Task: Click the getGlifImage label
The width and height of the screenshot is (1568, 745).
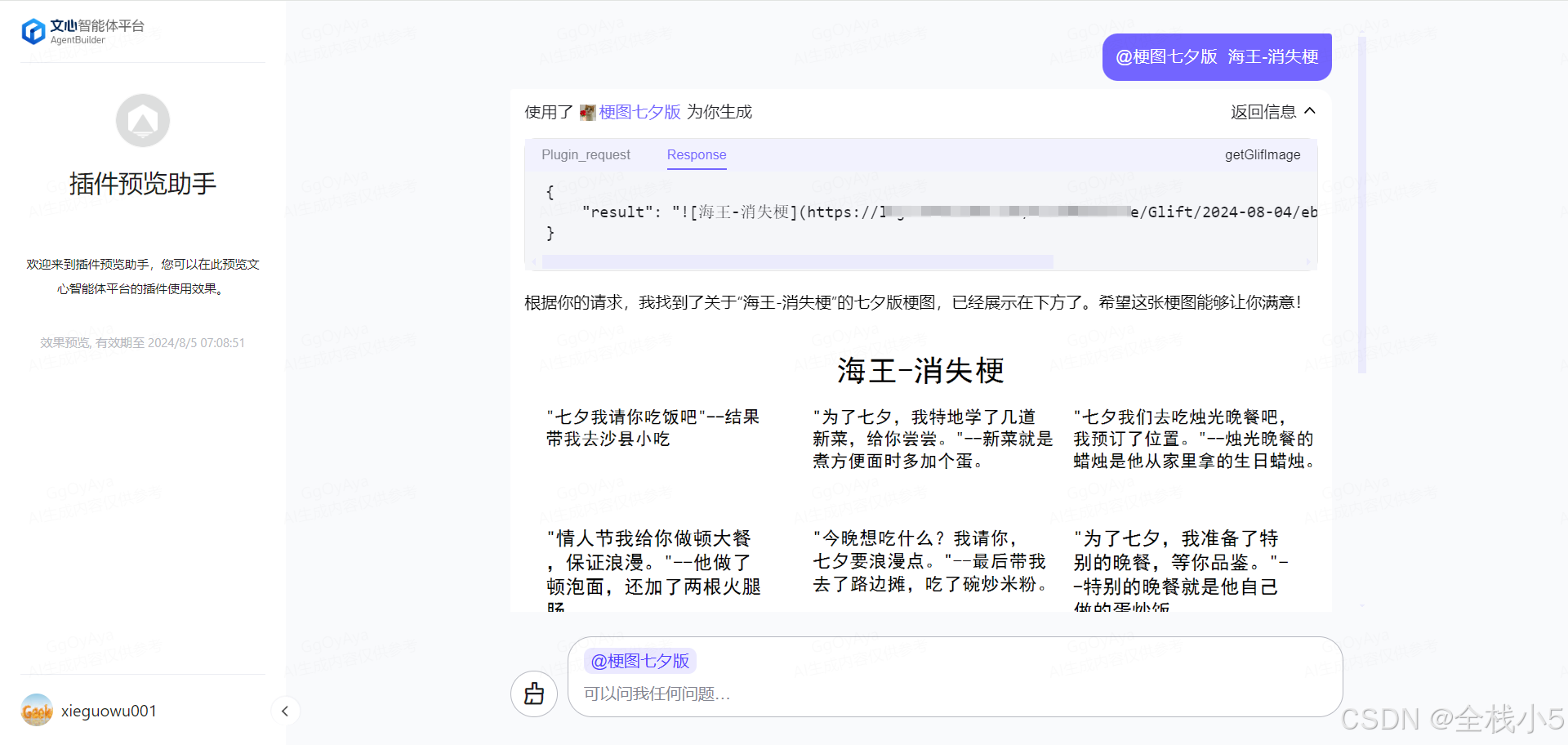Action: pyautogui.click(x=1263, y=154)
